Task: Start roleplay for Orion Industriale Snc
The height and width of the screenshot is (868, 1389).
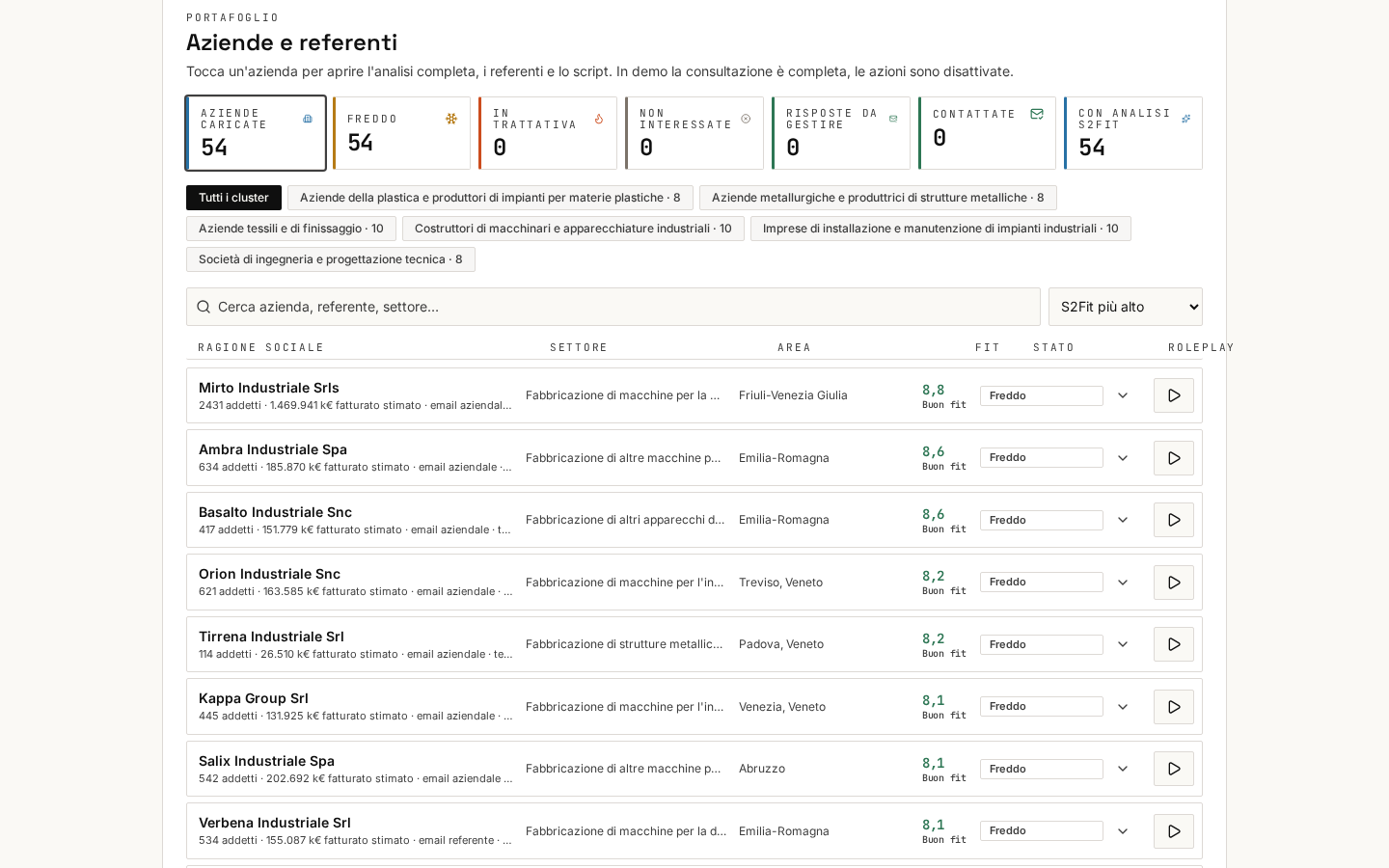Action: point(1174,583)
